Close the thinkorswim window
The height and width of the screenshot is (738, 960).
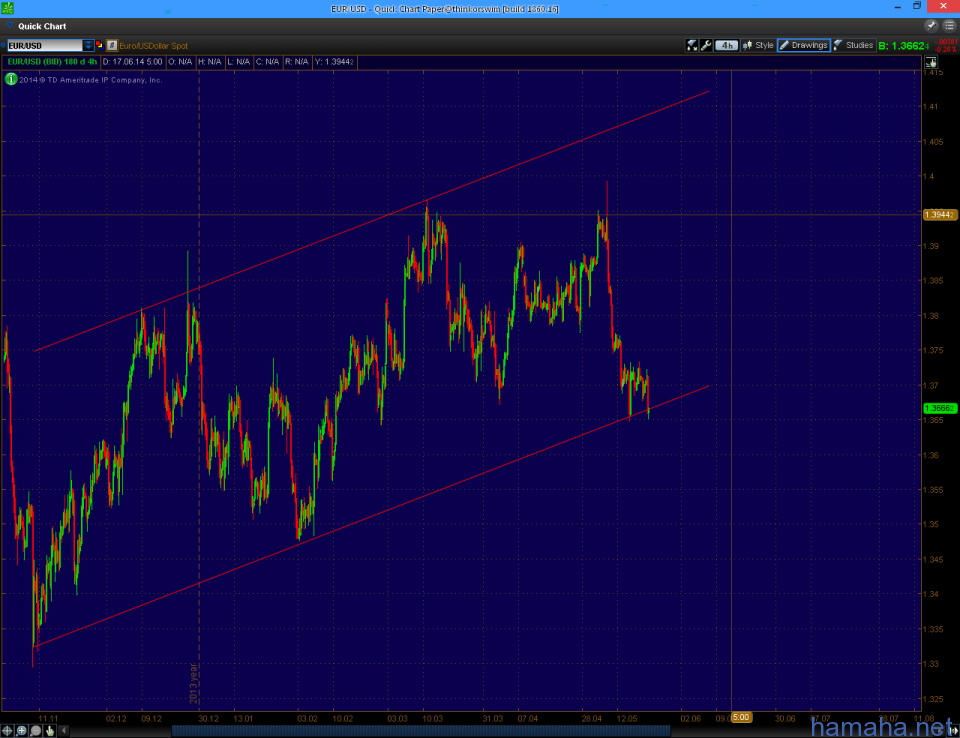(x=943, y=7)
